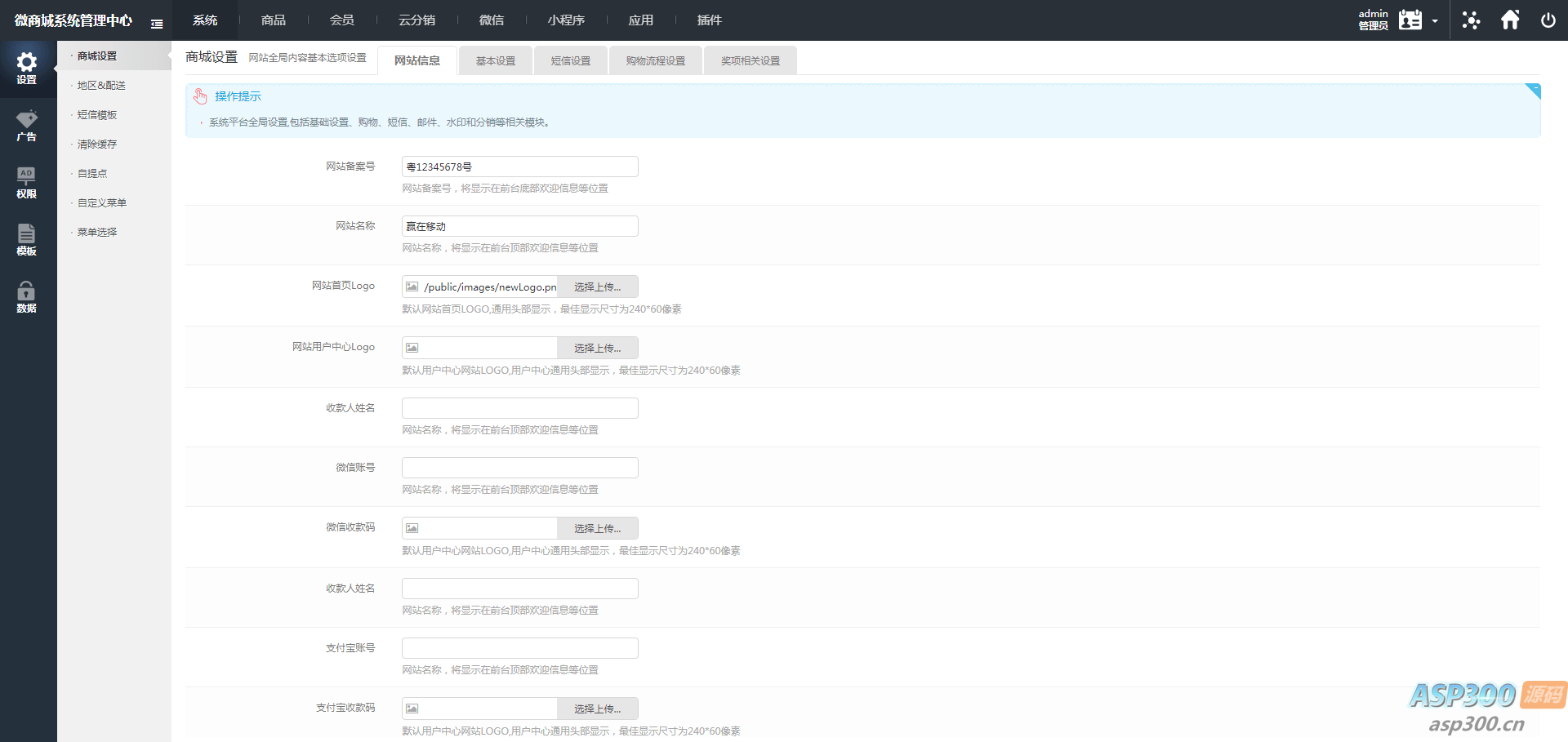The width and height of the screenshot is (1568, 742).
Task: Select 菜单选择 in the side menu
Action: pyautogui.click(x=114, y=232)
